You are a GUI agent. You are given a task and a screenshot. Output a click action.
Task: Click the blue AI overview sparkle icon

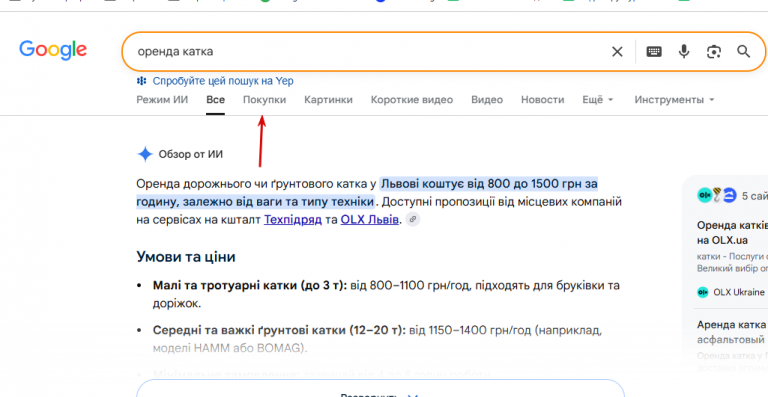pos(145,154)
